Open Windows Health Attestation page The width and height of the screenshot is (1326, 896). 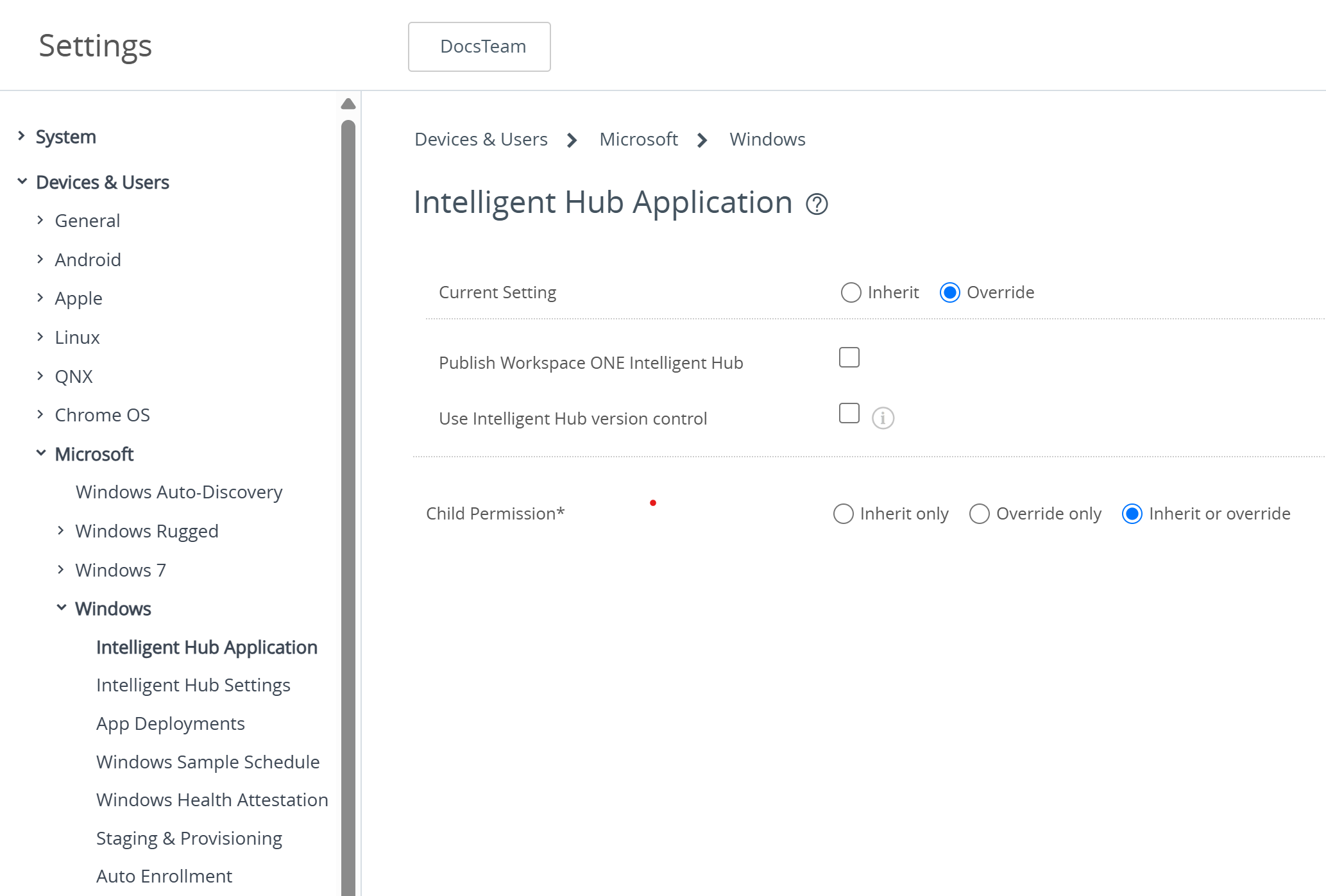pyautogui.click(x=212, y=800)
